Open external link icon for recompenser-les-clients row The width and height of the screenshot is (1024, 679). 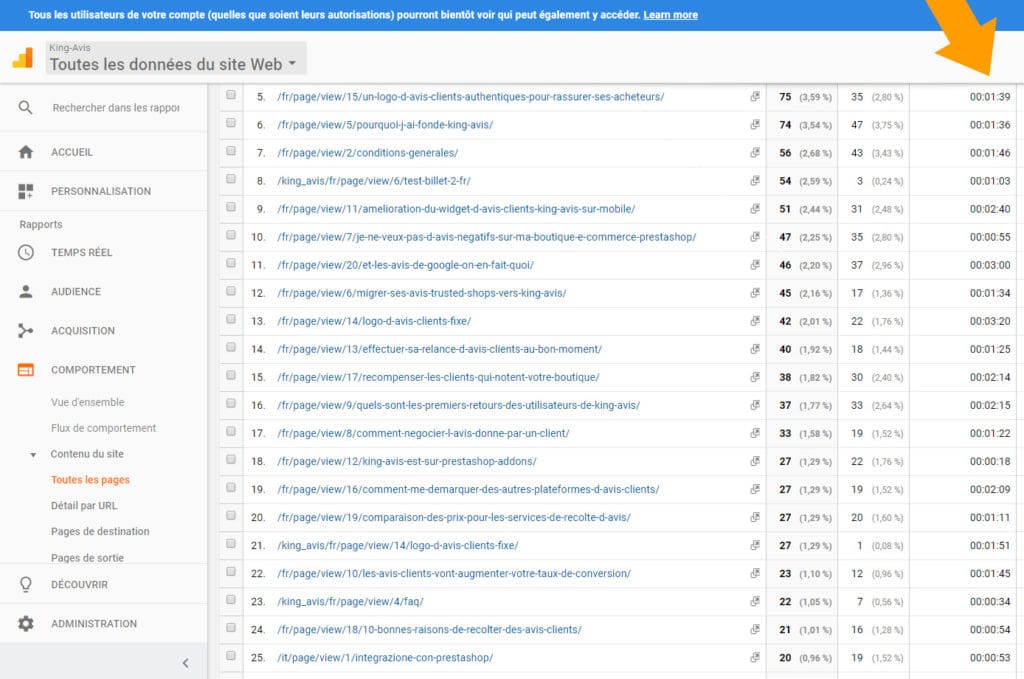click(755, 377)
